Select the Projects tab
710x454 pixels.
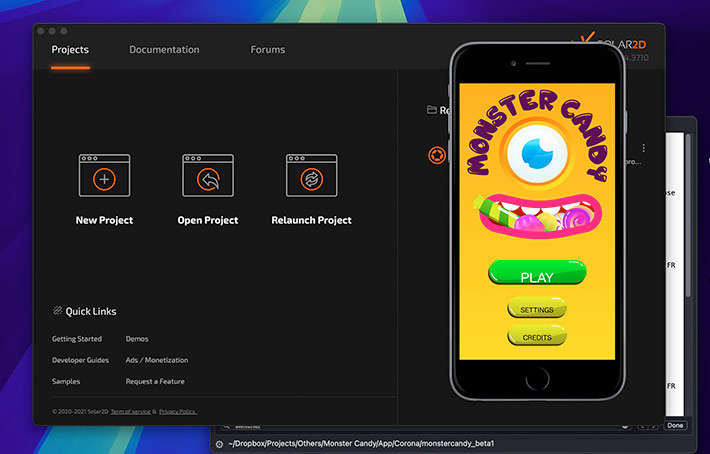point(70,50)
